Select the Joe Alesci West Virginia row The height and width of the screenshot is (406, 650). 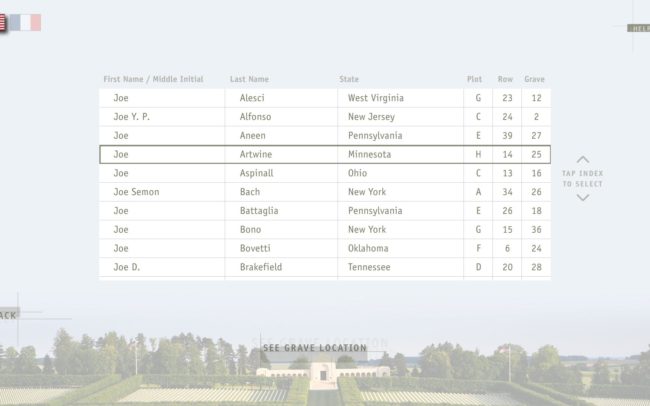pyautogui.click(x=325, y=98)
